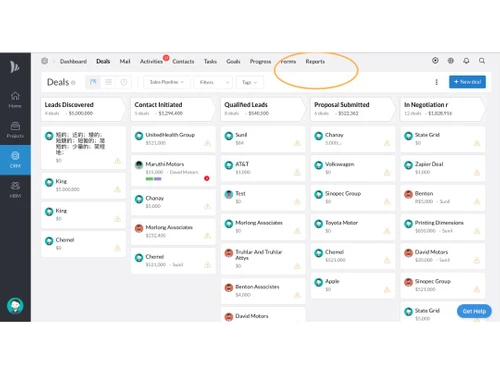
Task: Open the Printing Dimensions deal card
Action: click(x=443, y=227)
